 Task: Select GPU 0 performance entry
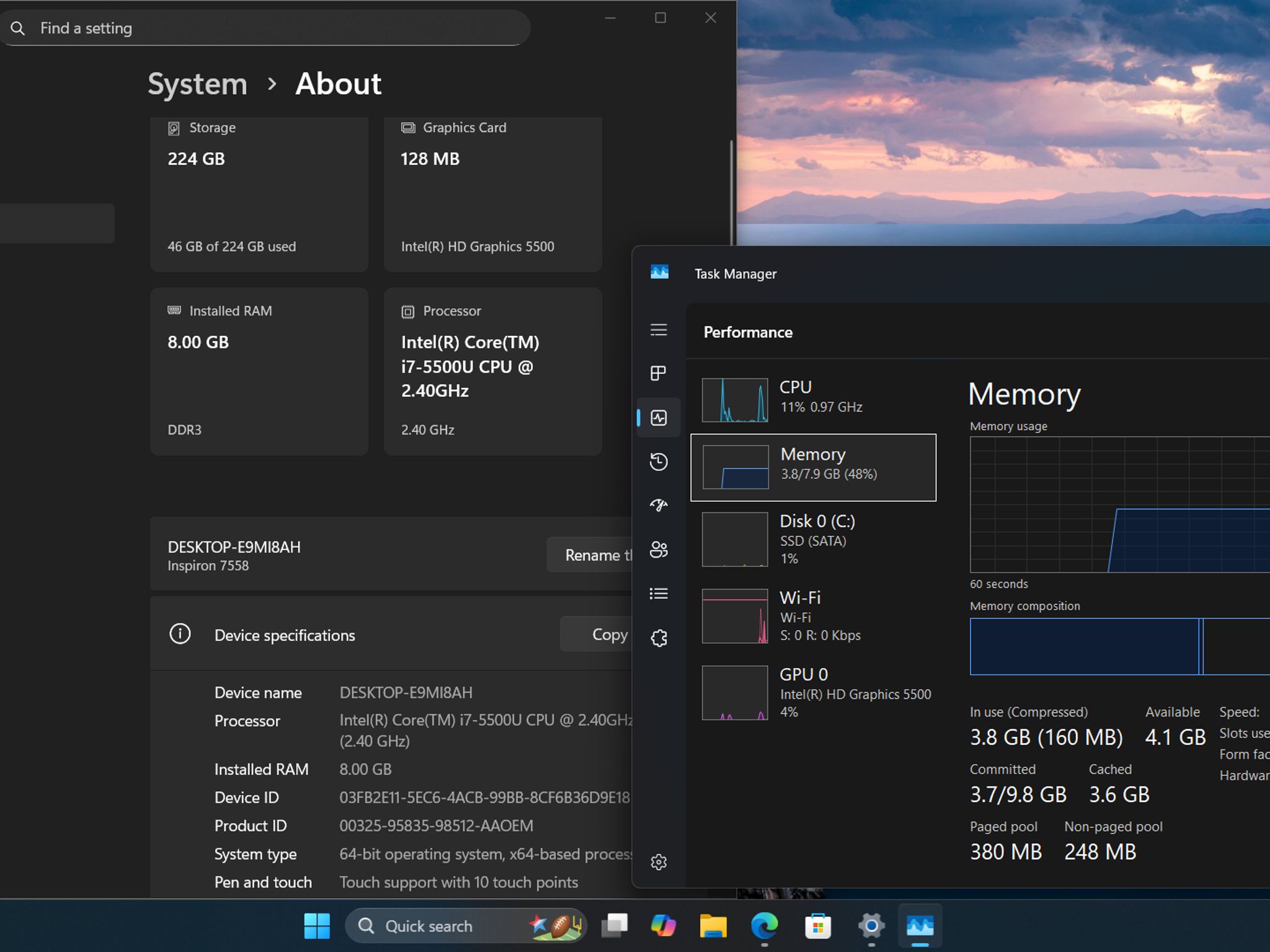[x=814, y=692]
